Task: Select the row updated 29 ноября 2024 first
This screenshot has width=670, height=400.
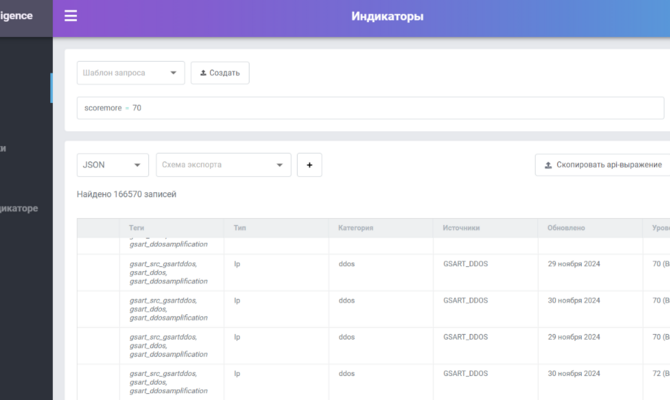Action: pos(373,273)
